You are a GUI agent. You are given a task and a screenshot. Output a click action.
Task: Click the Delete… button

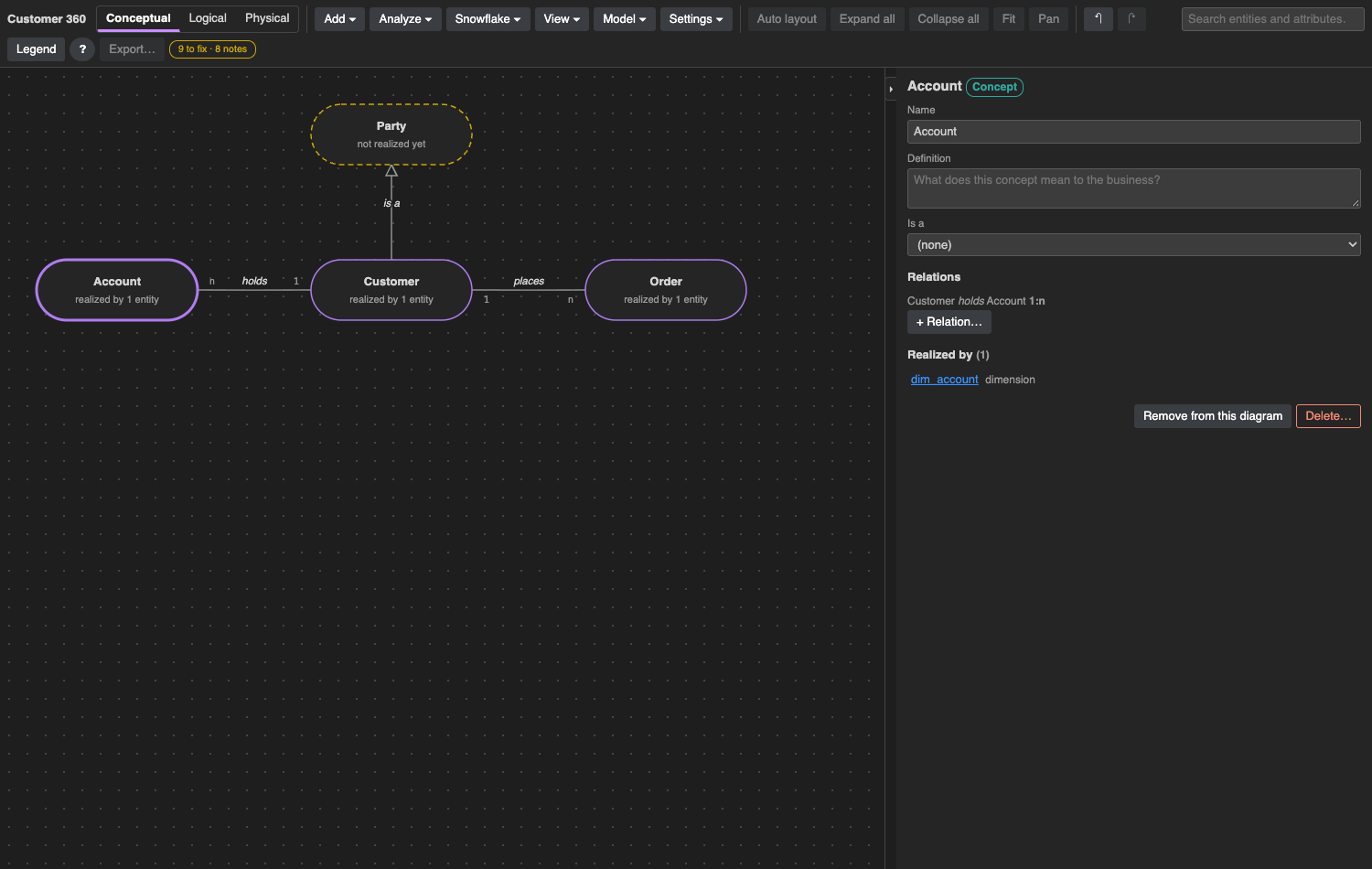click(x=1328, y=416)
